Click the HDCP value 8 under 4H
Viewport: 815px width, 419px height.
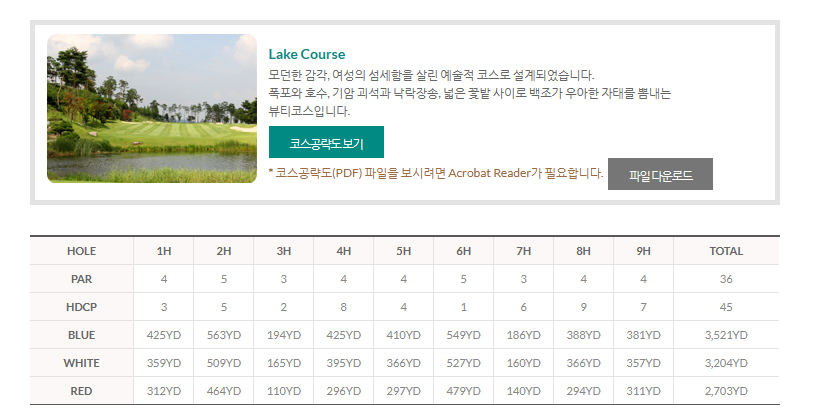[344, 307]
